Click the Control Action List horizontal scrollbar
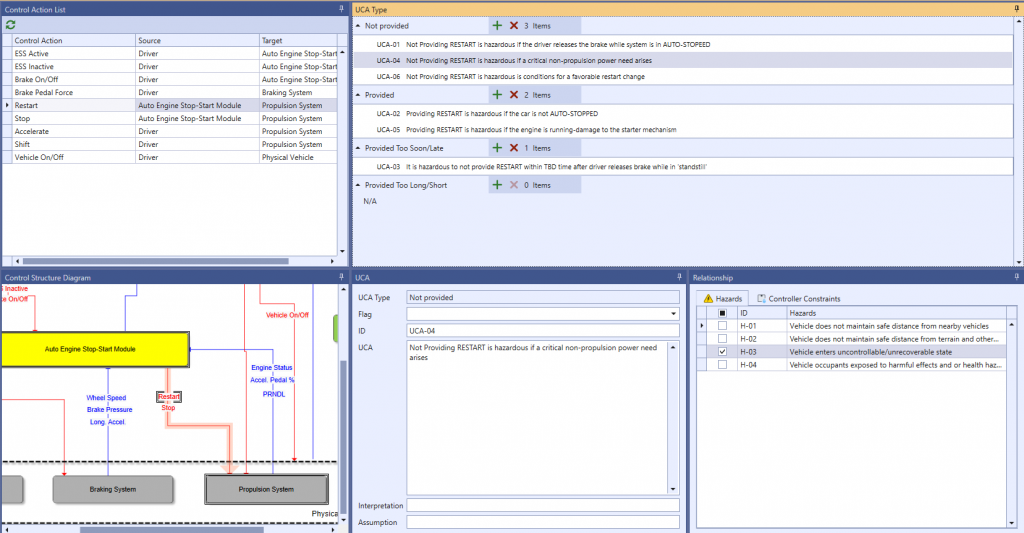 [x=155, y=261]
